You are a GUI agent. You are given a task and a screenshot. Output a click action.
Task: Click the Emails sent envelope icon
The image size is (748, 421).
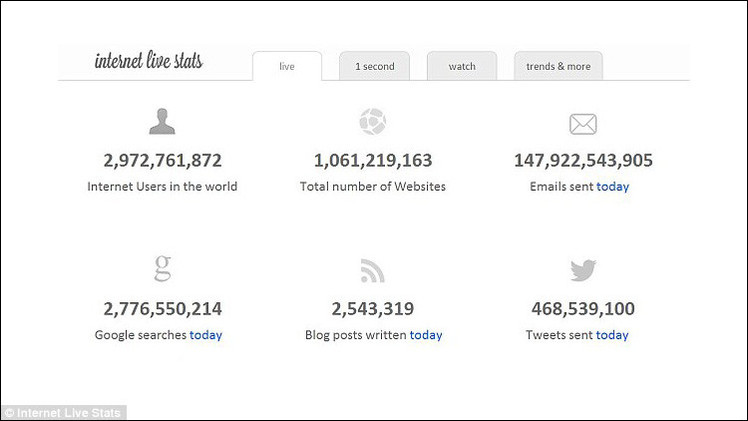click(x=583, y=124)
